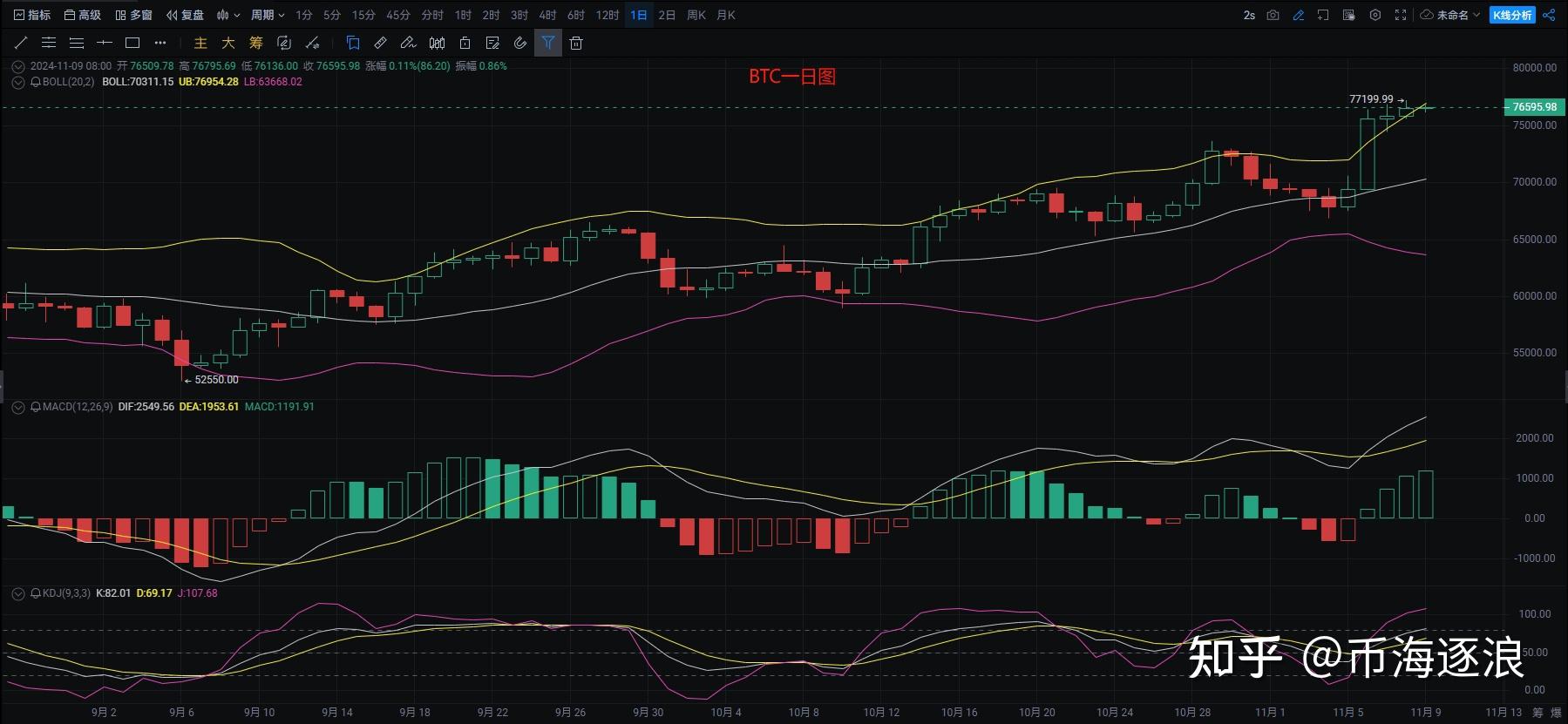Viewport: 1568px width, 724px height.
Task: Switch to the 1分 timeframe
Action: click(x=303, y=15)
